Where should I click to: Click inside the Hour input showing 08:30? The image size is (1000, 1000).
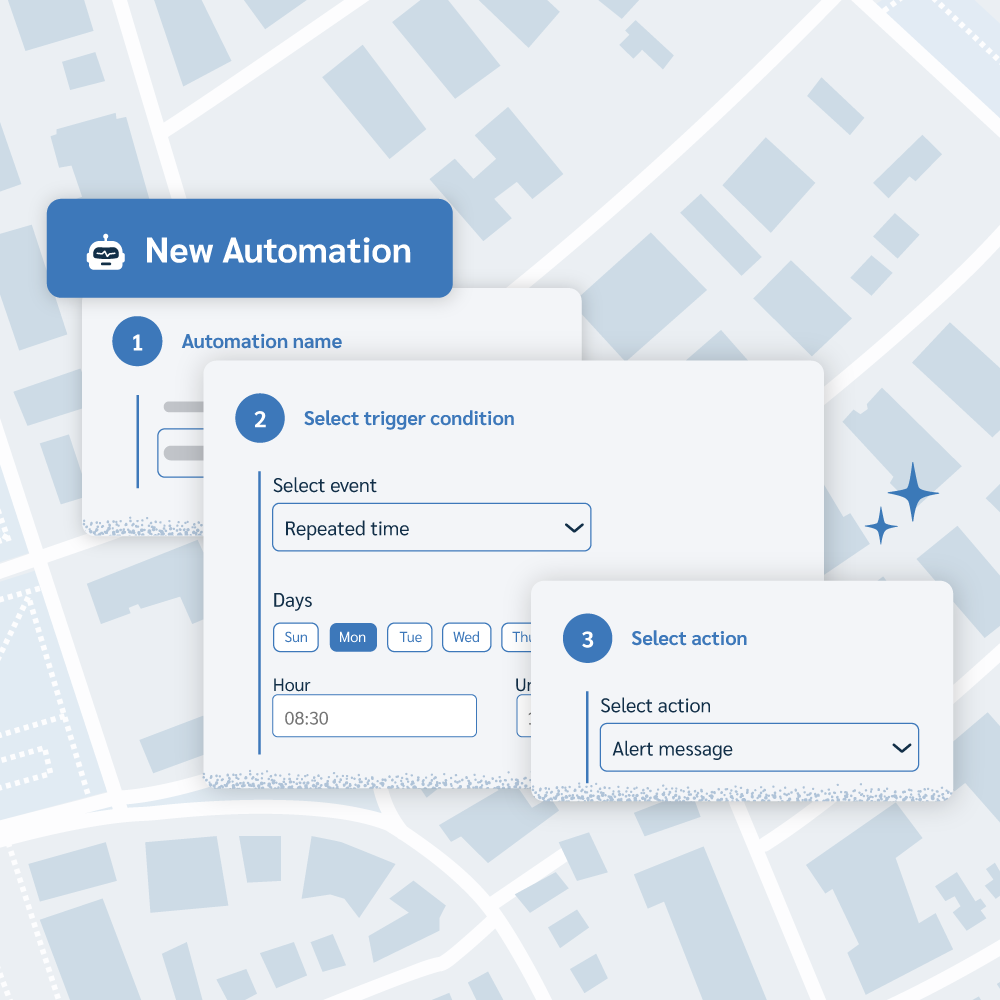[374, 715]
